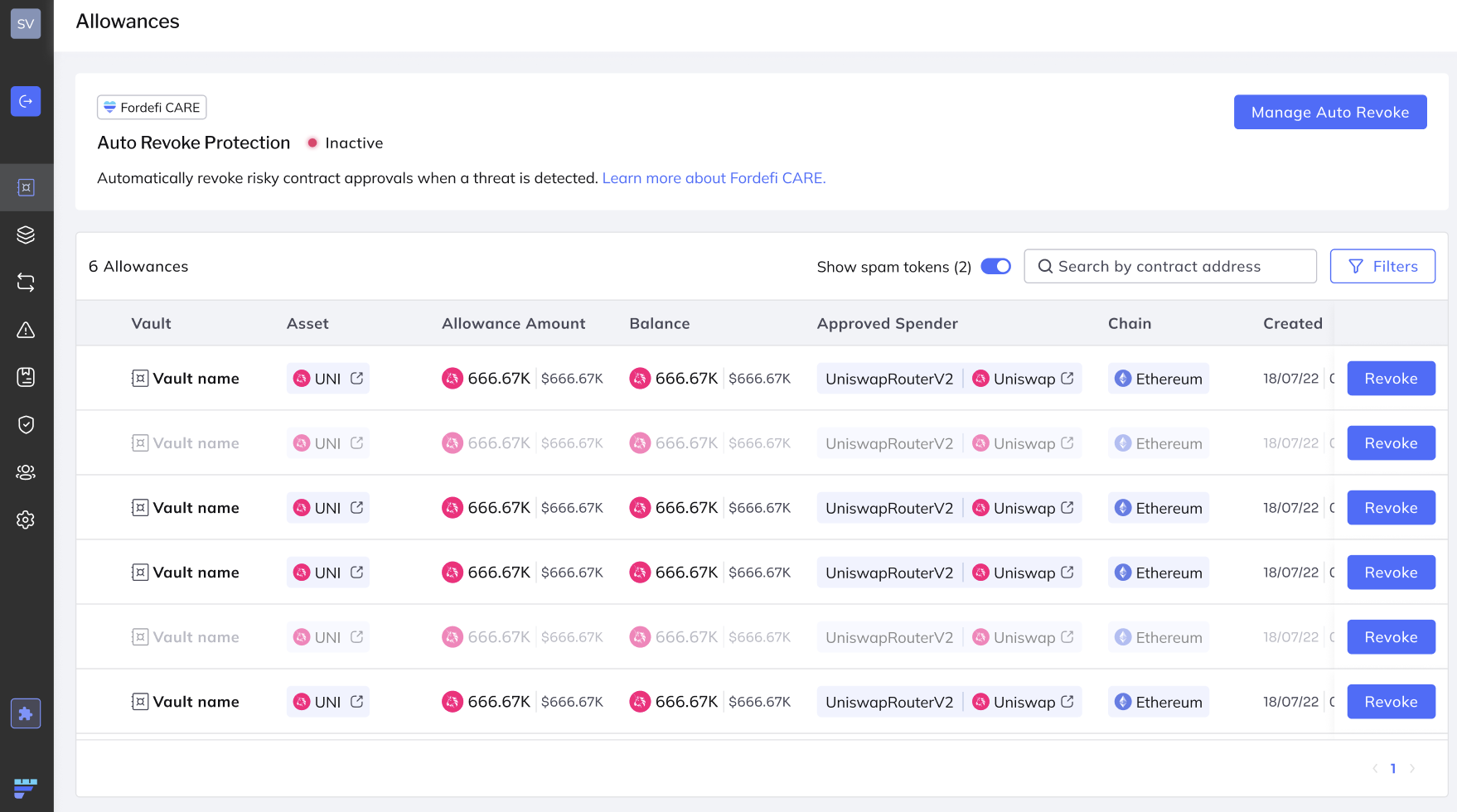
Task: Open Uniswap spender external link in first row
Action: [x=1067, y=378]
